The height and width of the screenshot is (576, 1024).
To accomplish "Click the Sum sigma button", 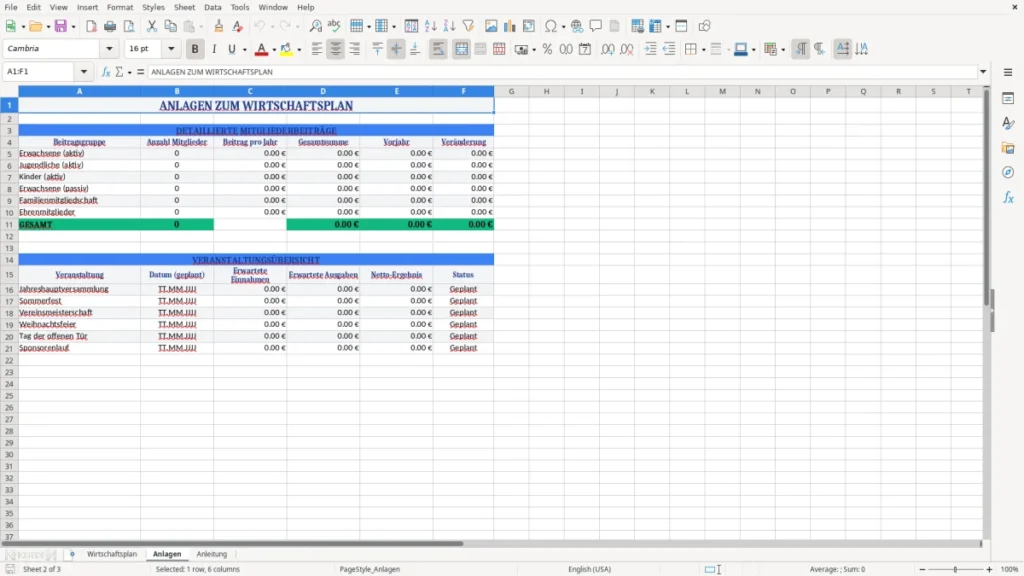I will pos(120,72).
